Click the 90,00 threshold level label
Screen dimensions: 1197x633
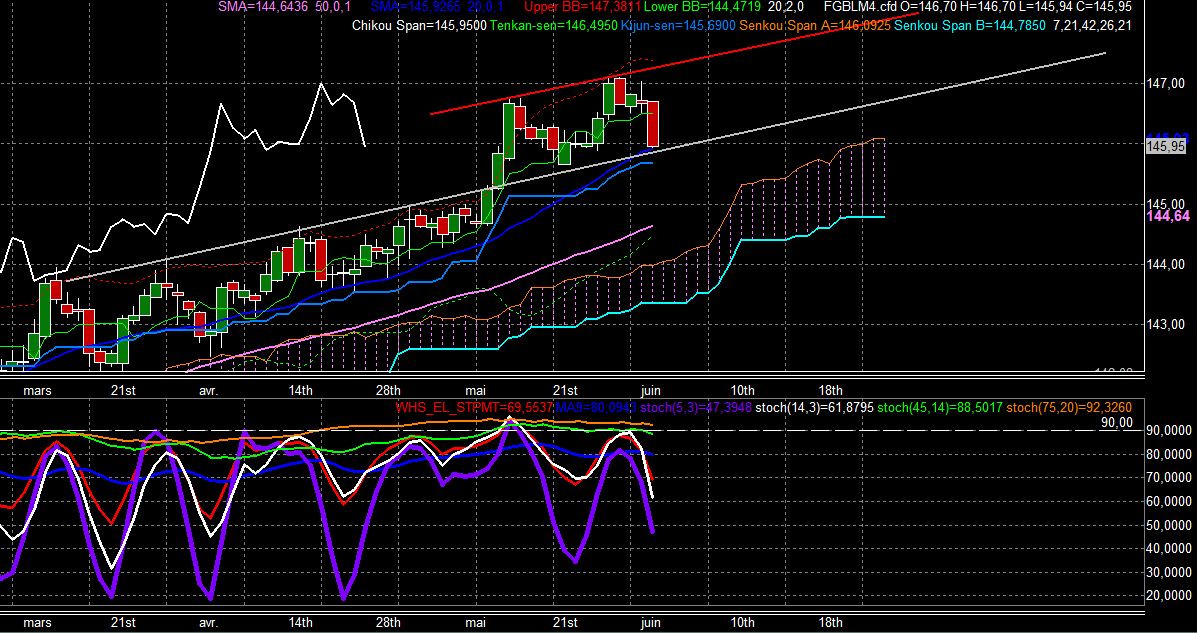pyautogui.click(x=1117, y=421)
